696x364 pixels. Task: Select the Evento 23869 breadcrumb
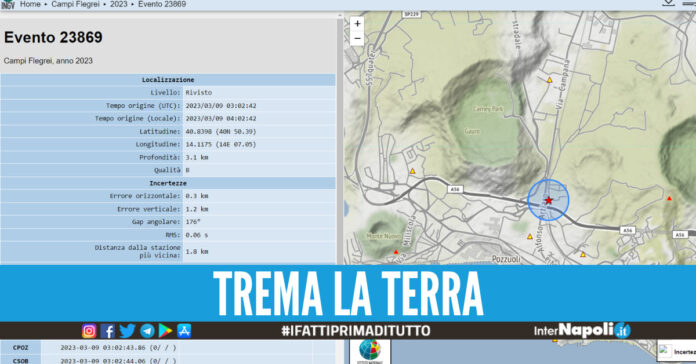162,4
